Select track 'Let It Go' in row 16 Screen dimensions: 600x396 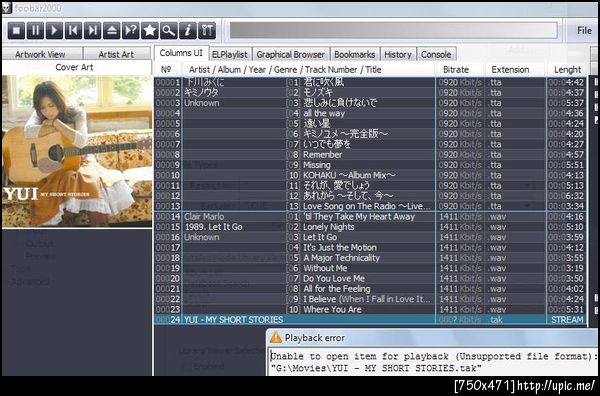click(x=320, y=237)
